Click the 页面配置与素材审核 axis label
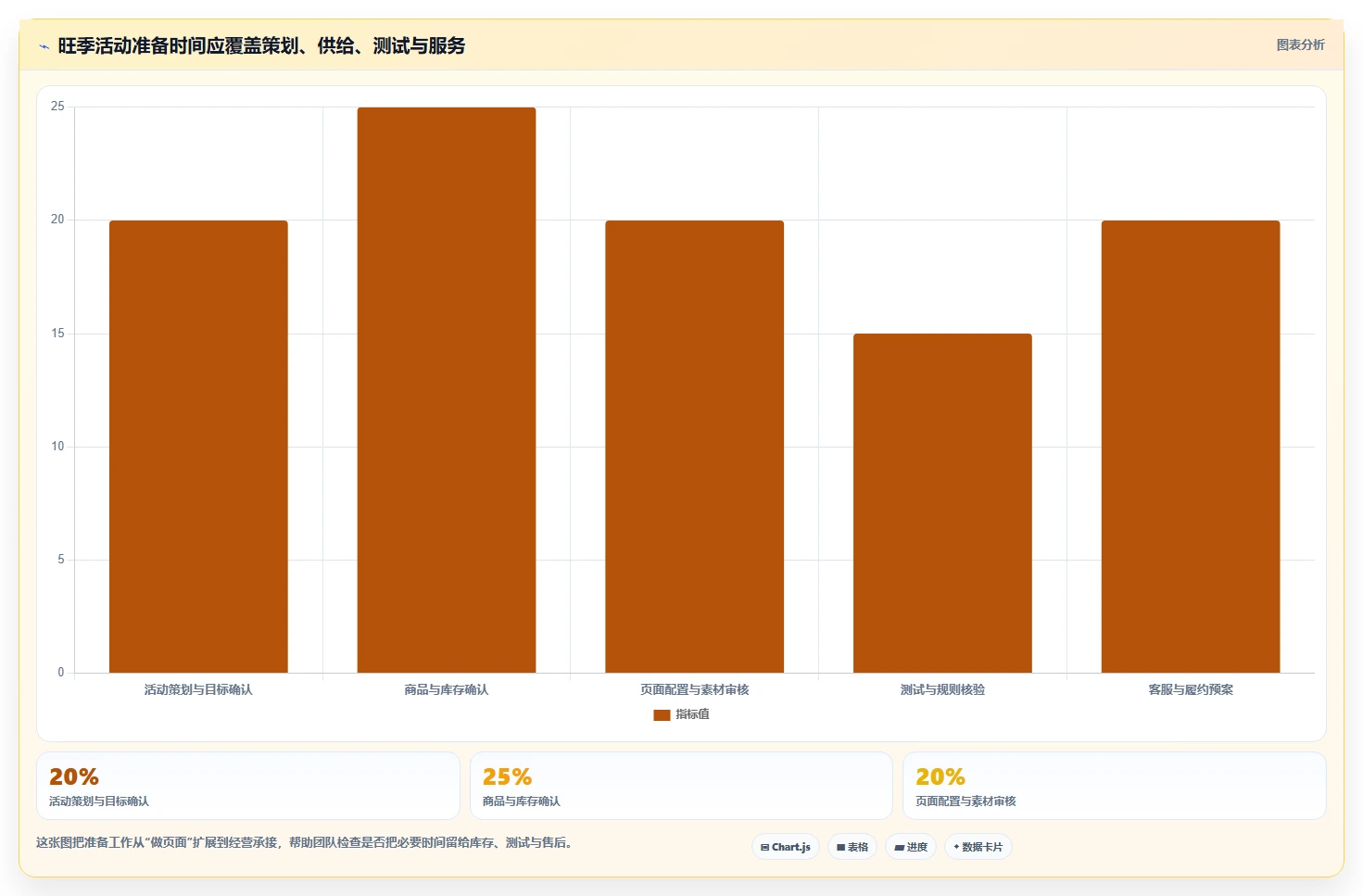The image size is (1363, 896). pos(695,689)
